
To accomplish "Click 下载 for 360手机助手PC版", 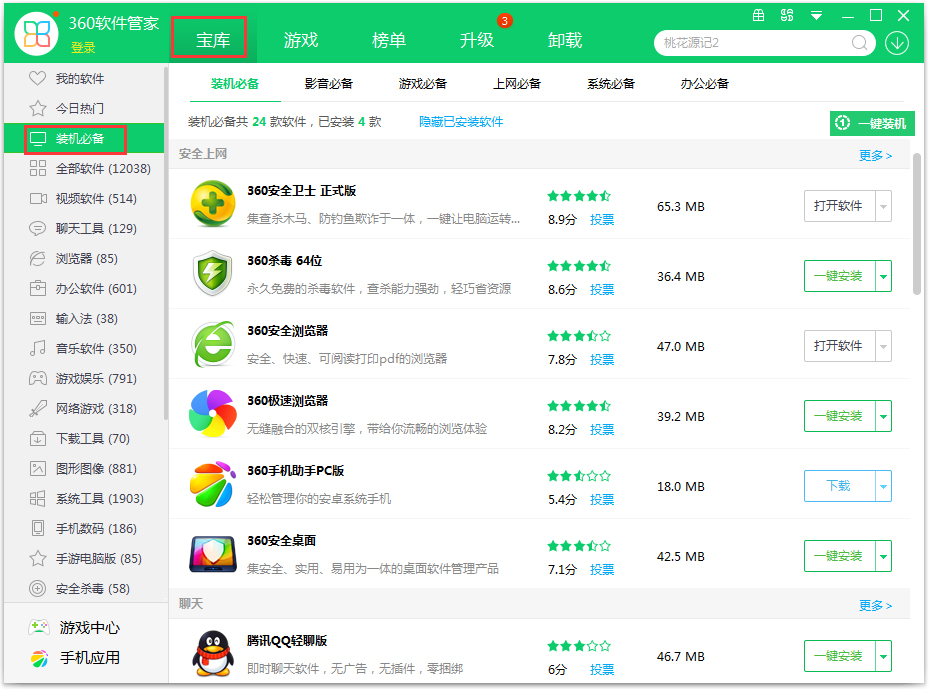I will tap(839, 486).
